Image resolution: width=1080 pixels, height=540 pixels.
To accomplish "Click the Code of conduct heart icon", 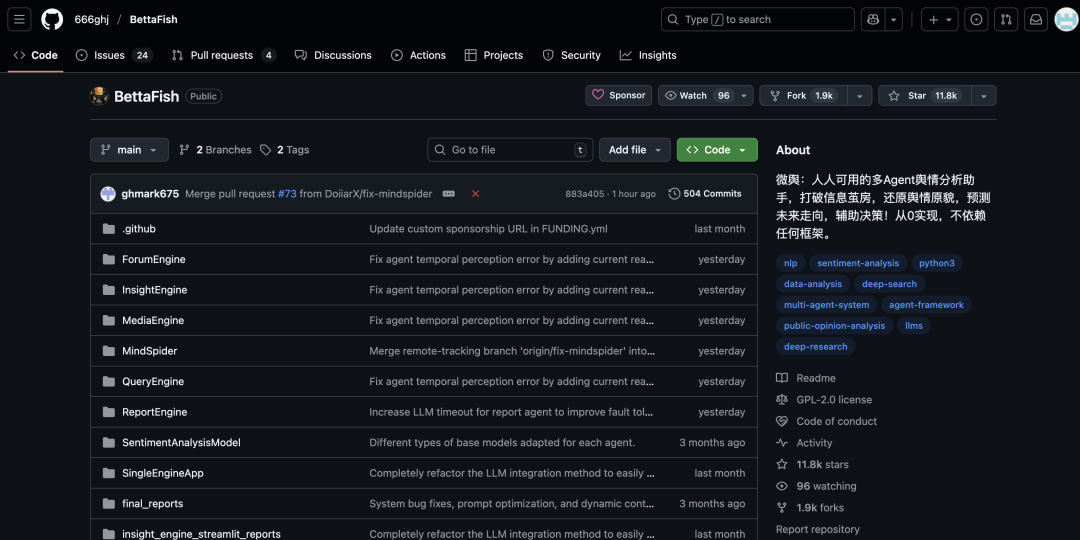I will pos(782,421).
